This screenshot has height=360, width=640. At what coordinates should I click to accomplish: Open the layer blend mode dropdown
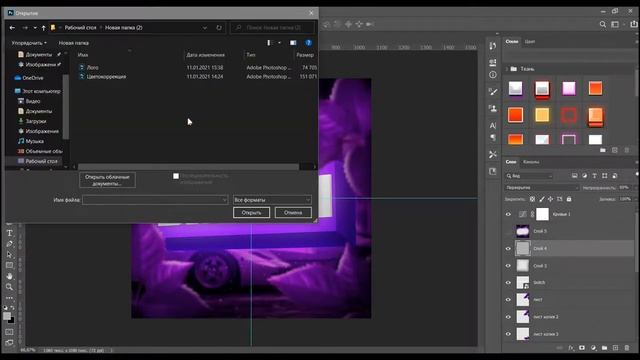pos(542,188)
